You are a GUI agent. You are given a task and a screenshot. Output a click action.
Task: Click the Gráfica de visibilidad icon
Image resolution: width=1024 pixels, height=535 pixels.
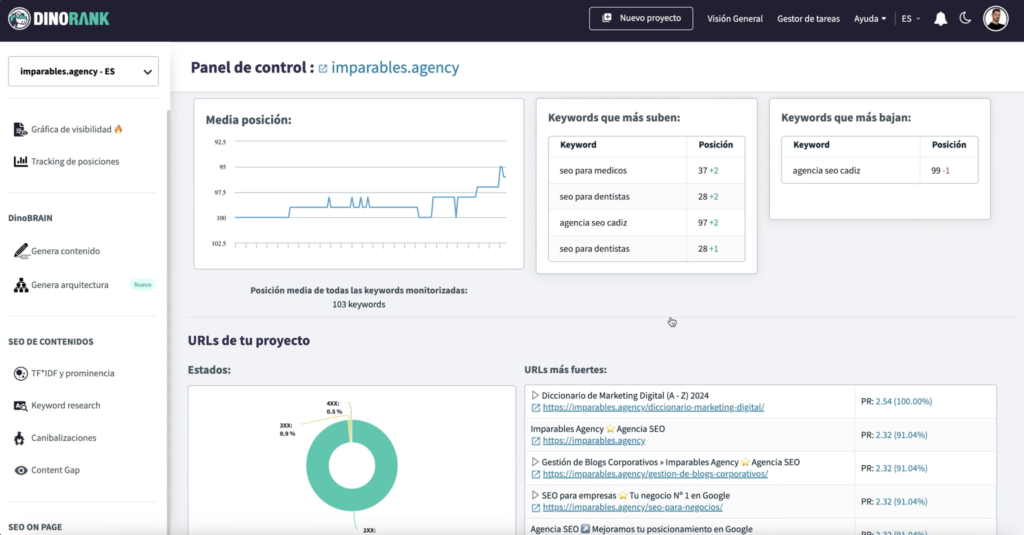point(21,129)
